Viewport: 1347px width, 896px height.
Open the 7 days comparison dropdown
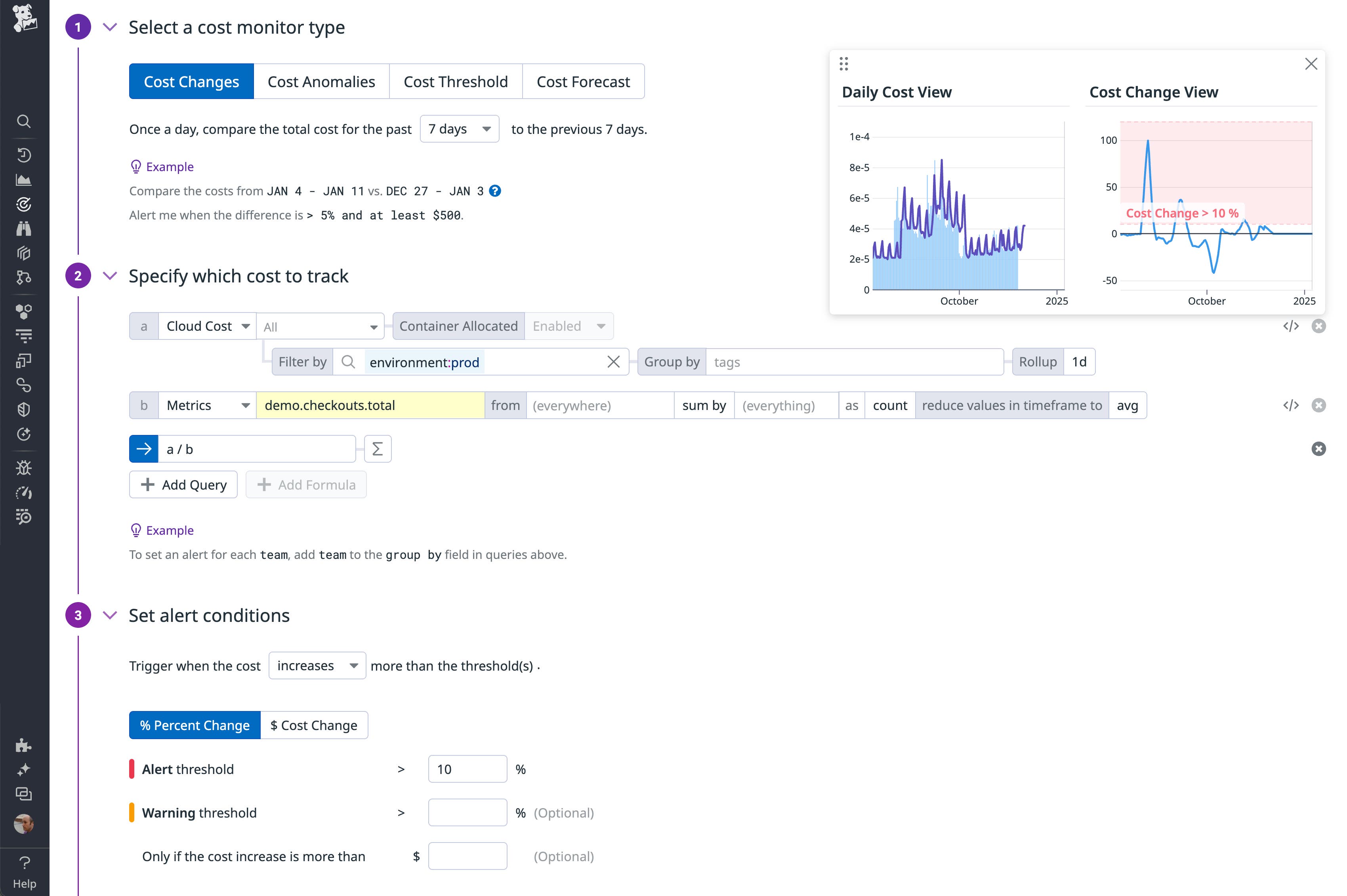460,129
